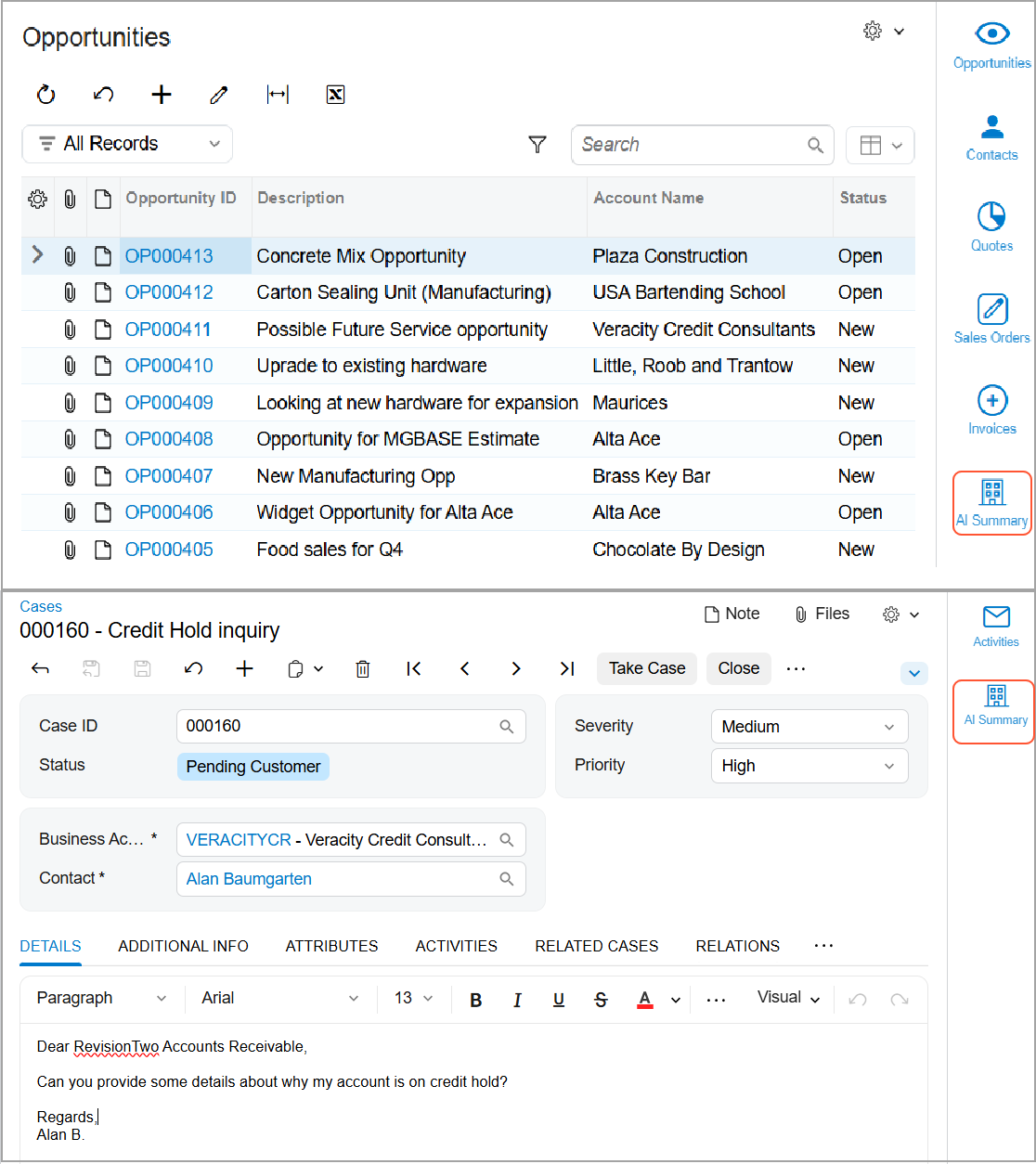Open the Note for this case
The width and height of the screenshot is (1036, 1164).
[x=732, y=614]
